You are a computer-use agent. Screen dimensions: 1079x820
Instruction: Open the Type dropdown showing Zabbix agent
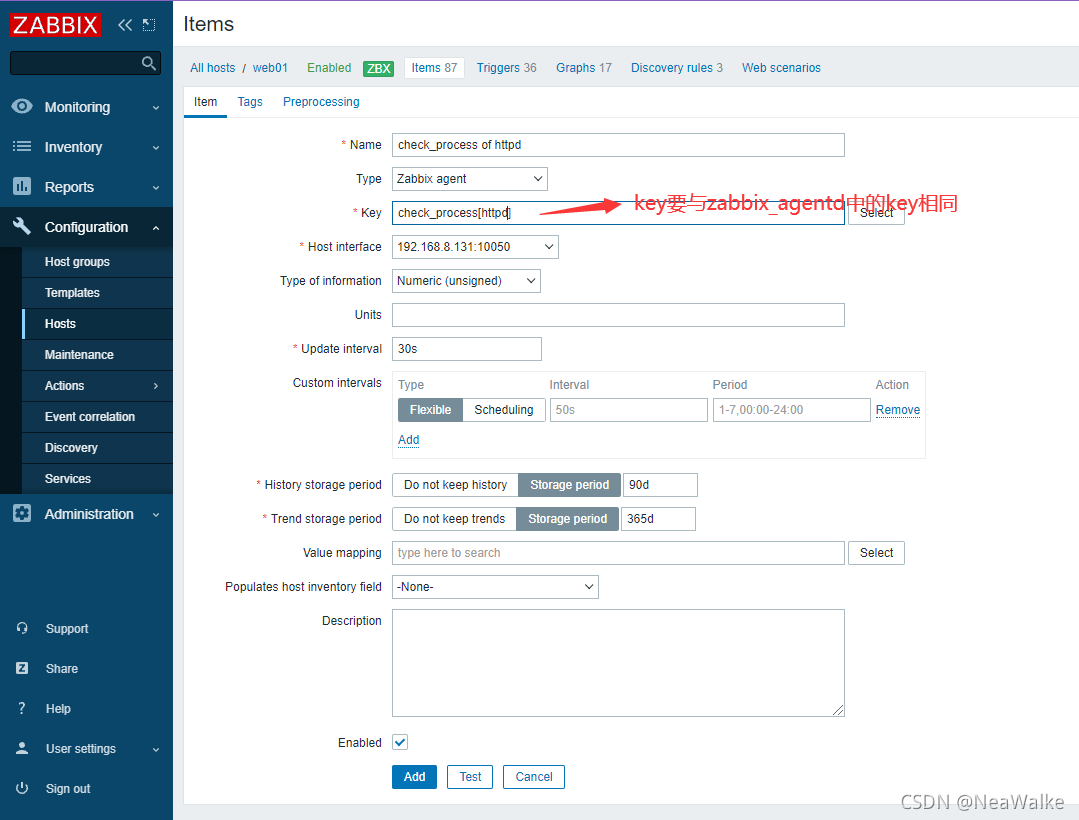click(x=470, y=179)
